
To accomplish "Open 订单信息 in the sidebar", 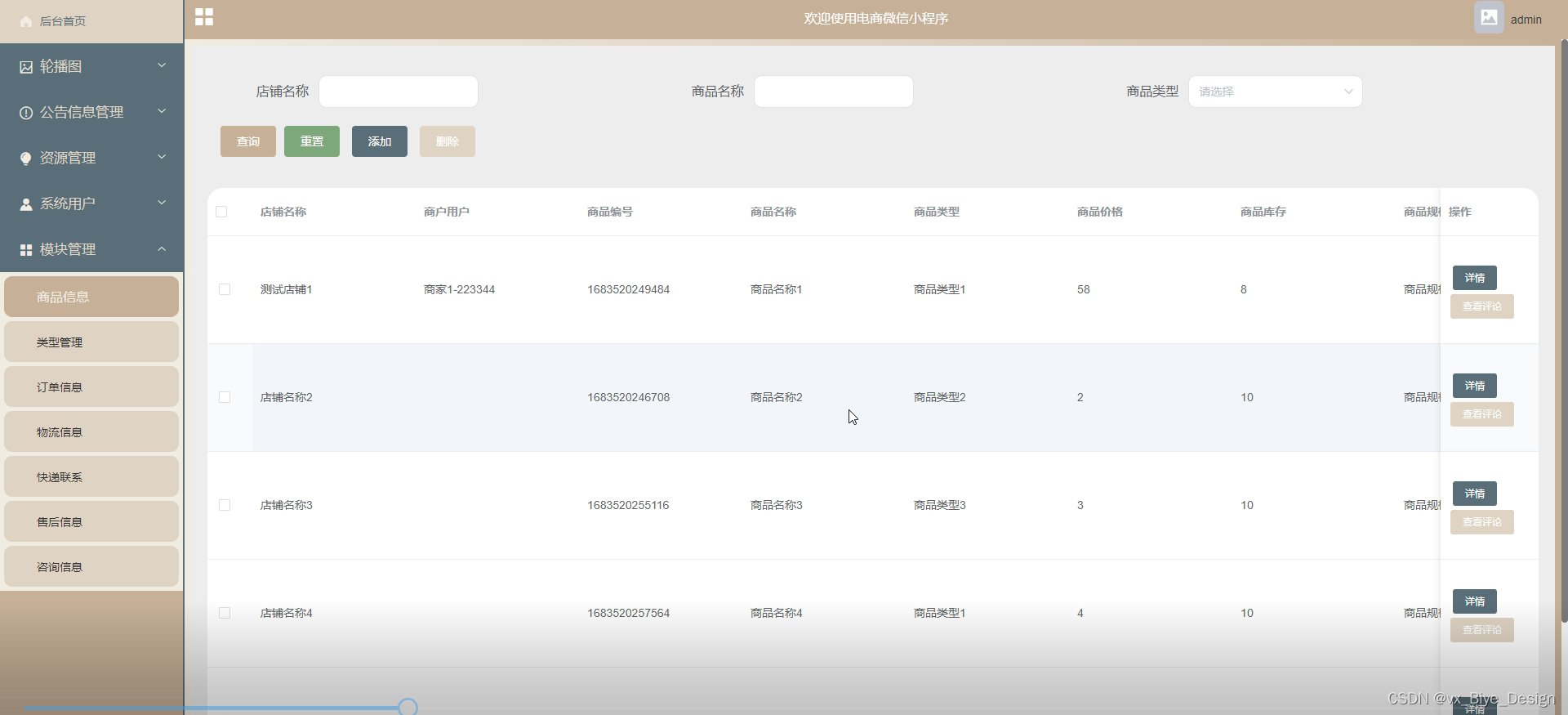I will point(91,387).
